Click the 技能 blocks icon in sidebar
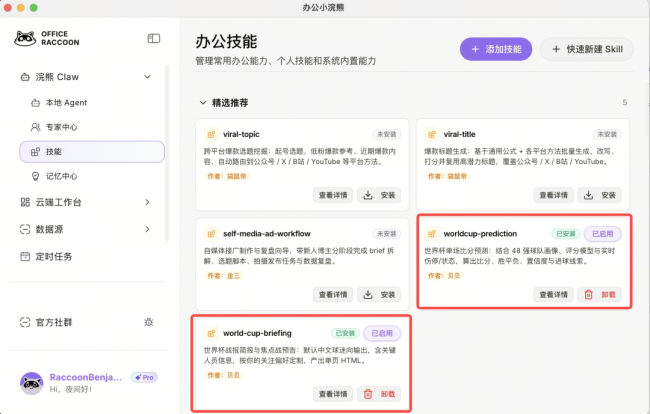The width and height of the screenshot is (650, 414). click(x=36, y=152)
